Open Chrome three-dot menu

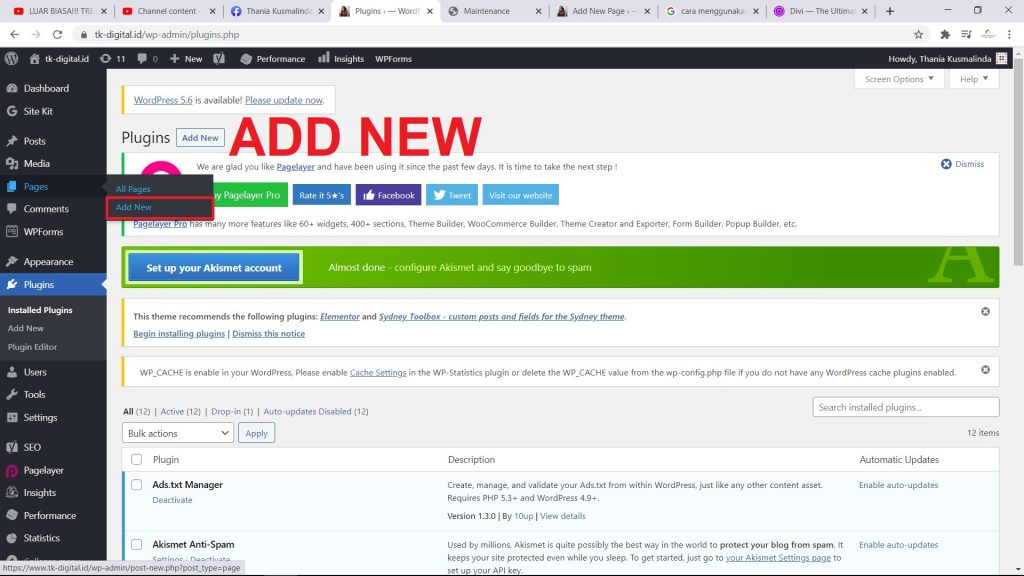(1009, 35)
